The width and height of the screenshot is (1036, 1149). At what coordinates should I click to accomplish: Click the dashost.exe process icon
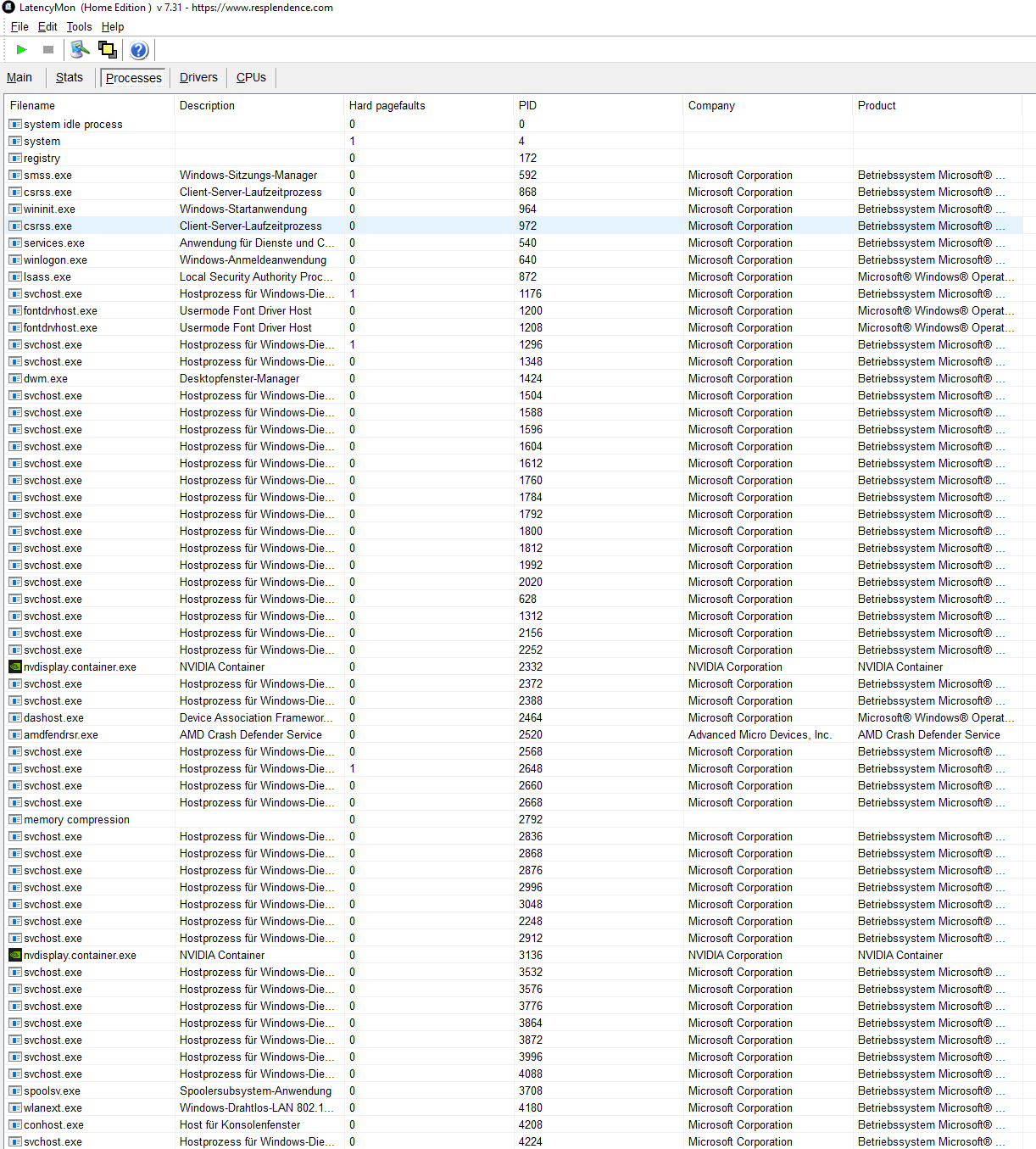pyautogui.click(x=15, y=717)
